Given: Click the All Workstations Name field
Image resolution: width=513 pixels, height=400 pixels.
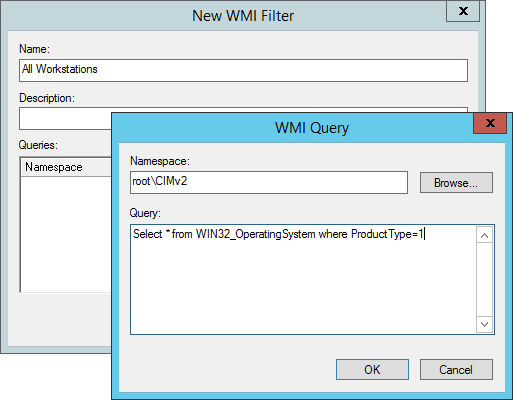Looking at the screenshot, I should 243,70.
